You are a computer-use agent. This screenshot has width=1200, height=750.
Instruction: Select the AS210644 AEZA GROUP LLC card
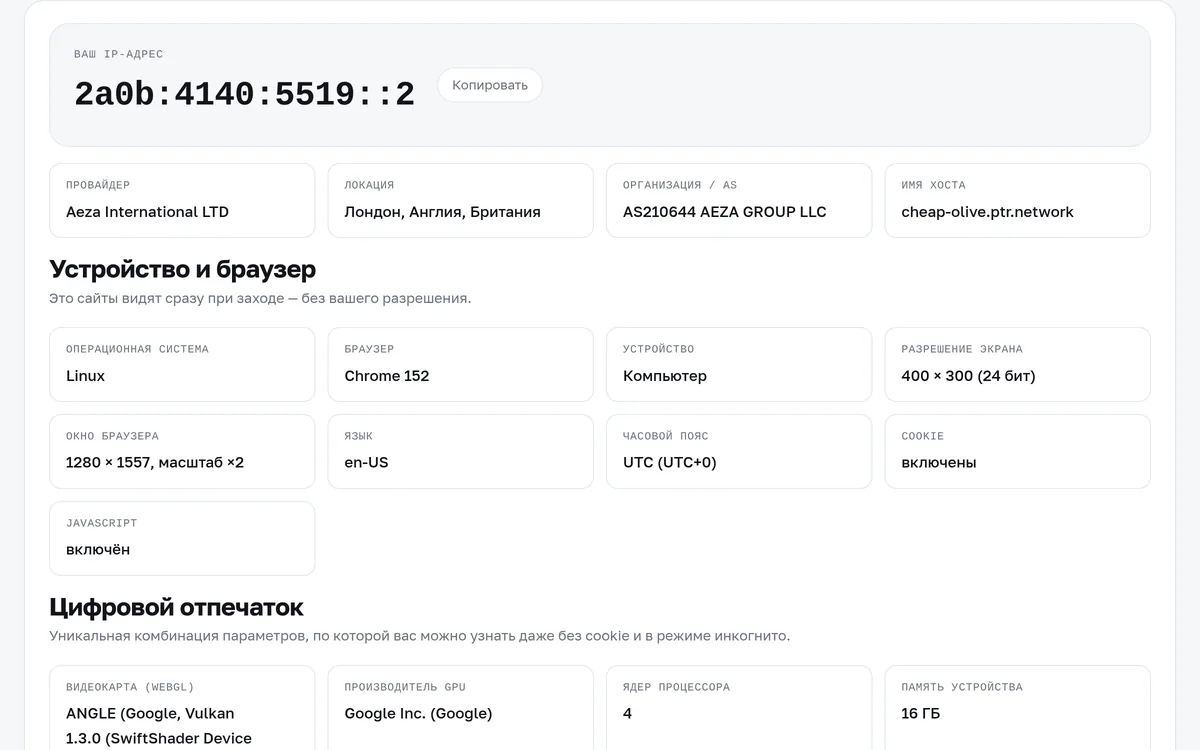click(x=739, y=201)
